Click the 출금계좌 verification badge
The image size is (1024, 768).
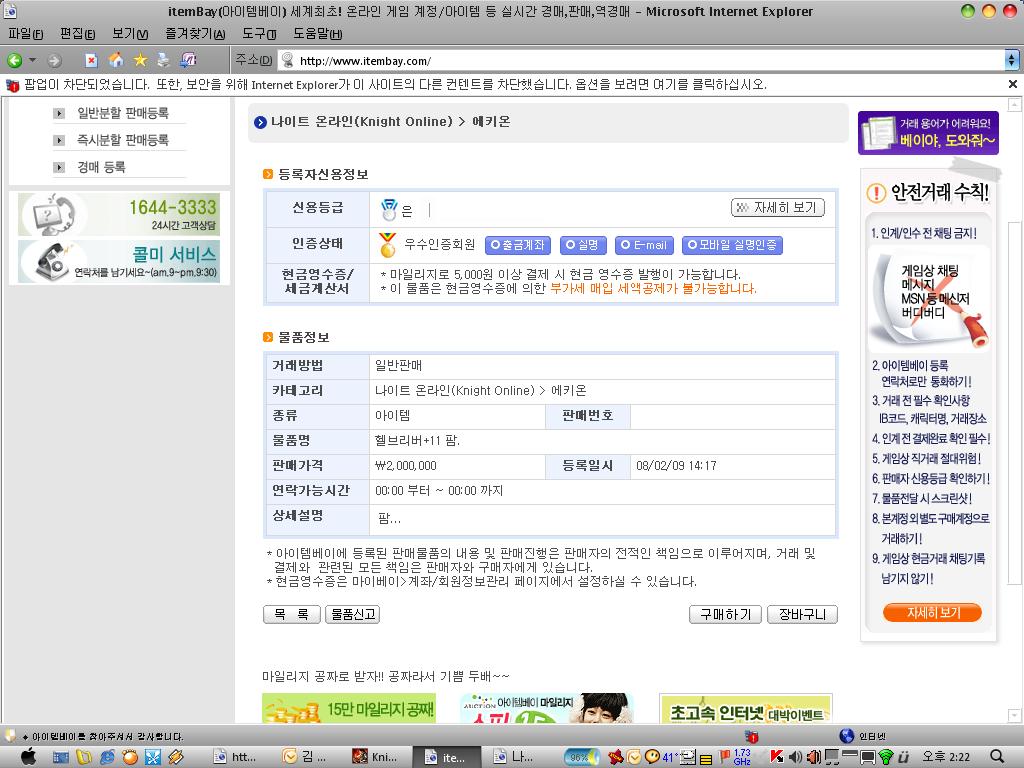[x=518, y=245]
